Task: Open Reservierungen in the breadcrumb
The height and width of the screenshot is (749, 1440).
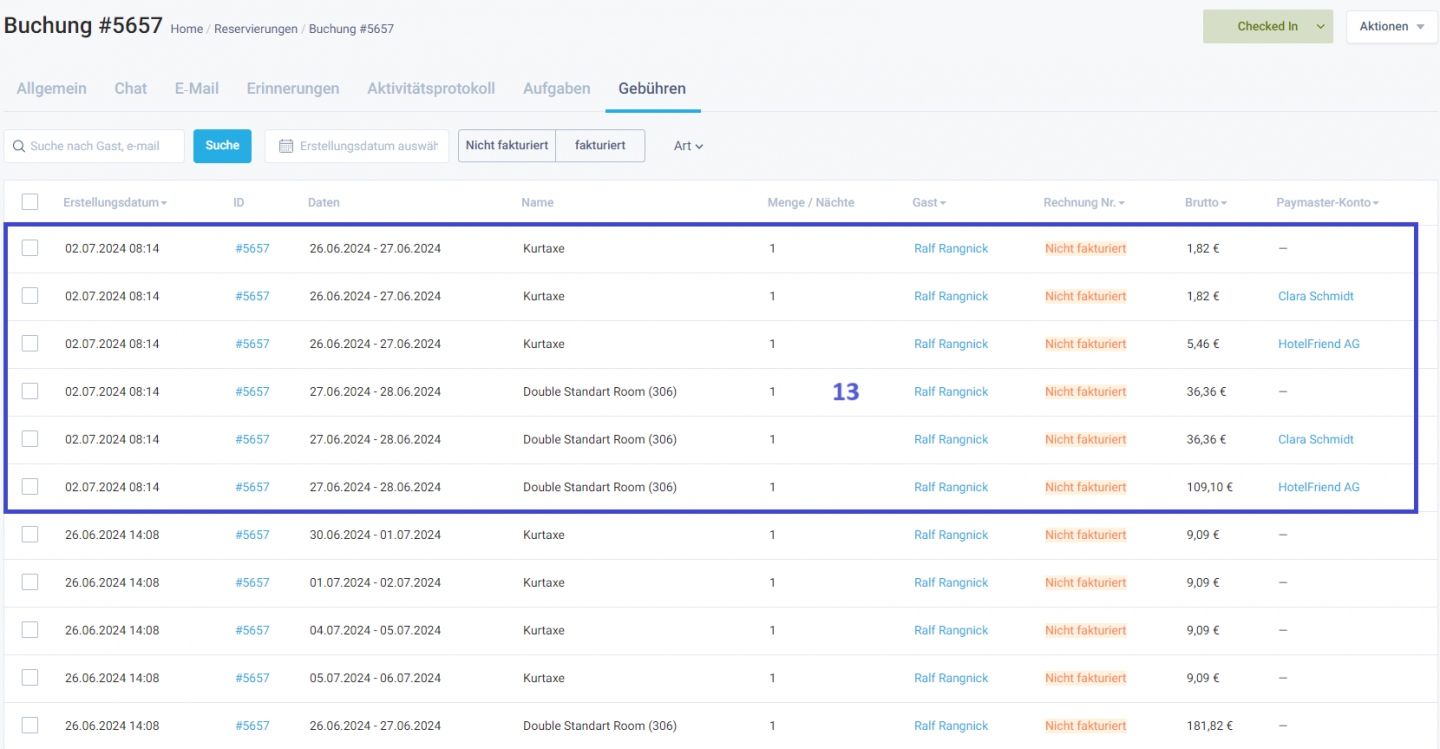Action: (256, 29)
